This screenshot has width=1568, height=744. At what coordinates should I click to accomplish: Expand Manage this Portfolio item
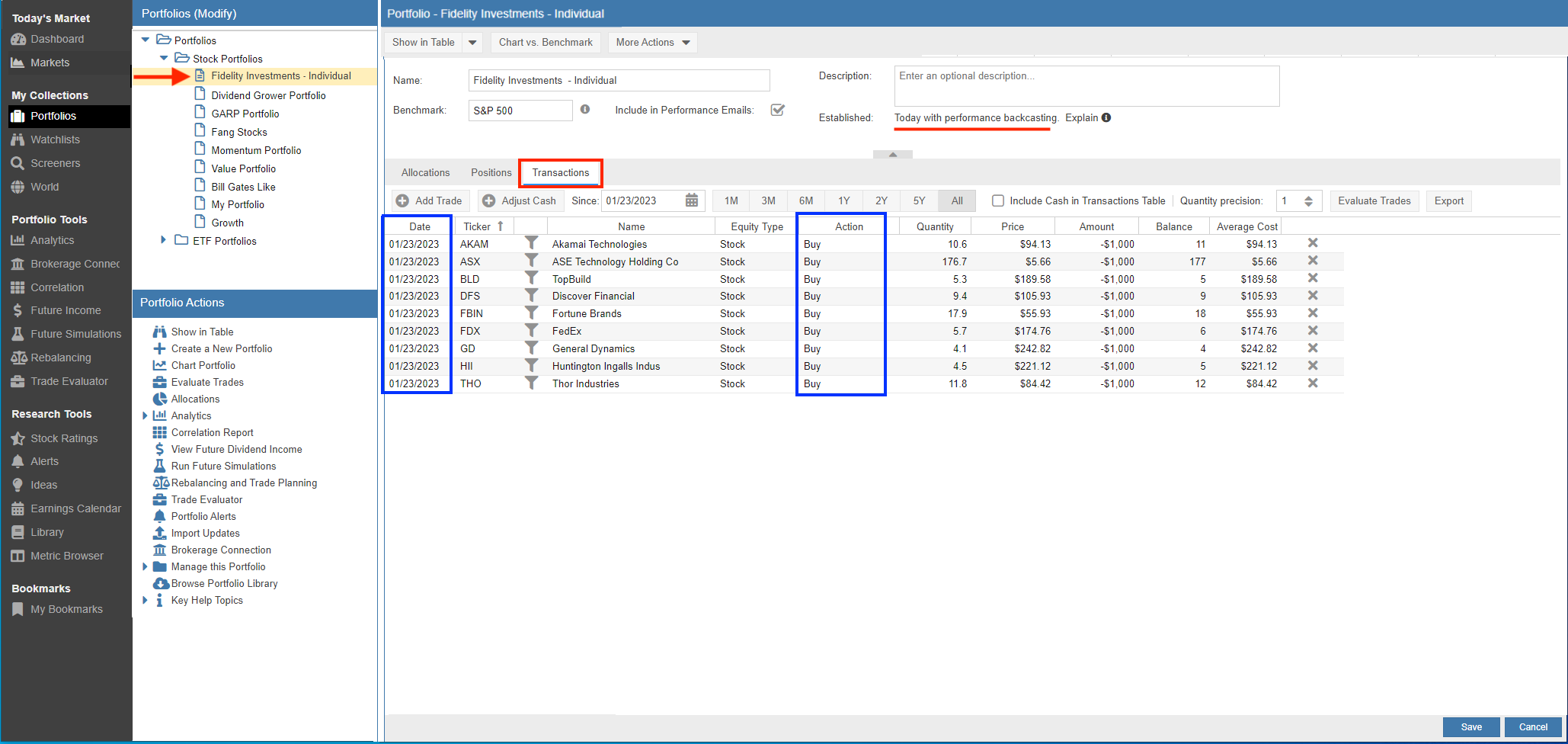point(145,566)
